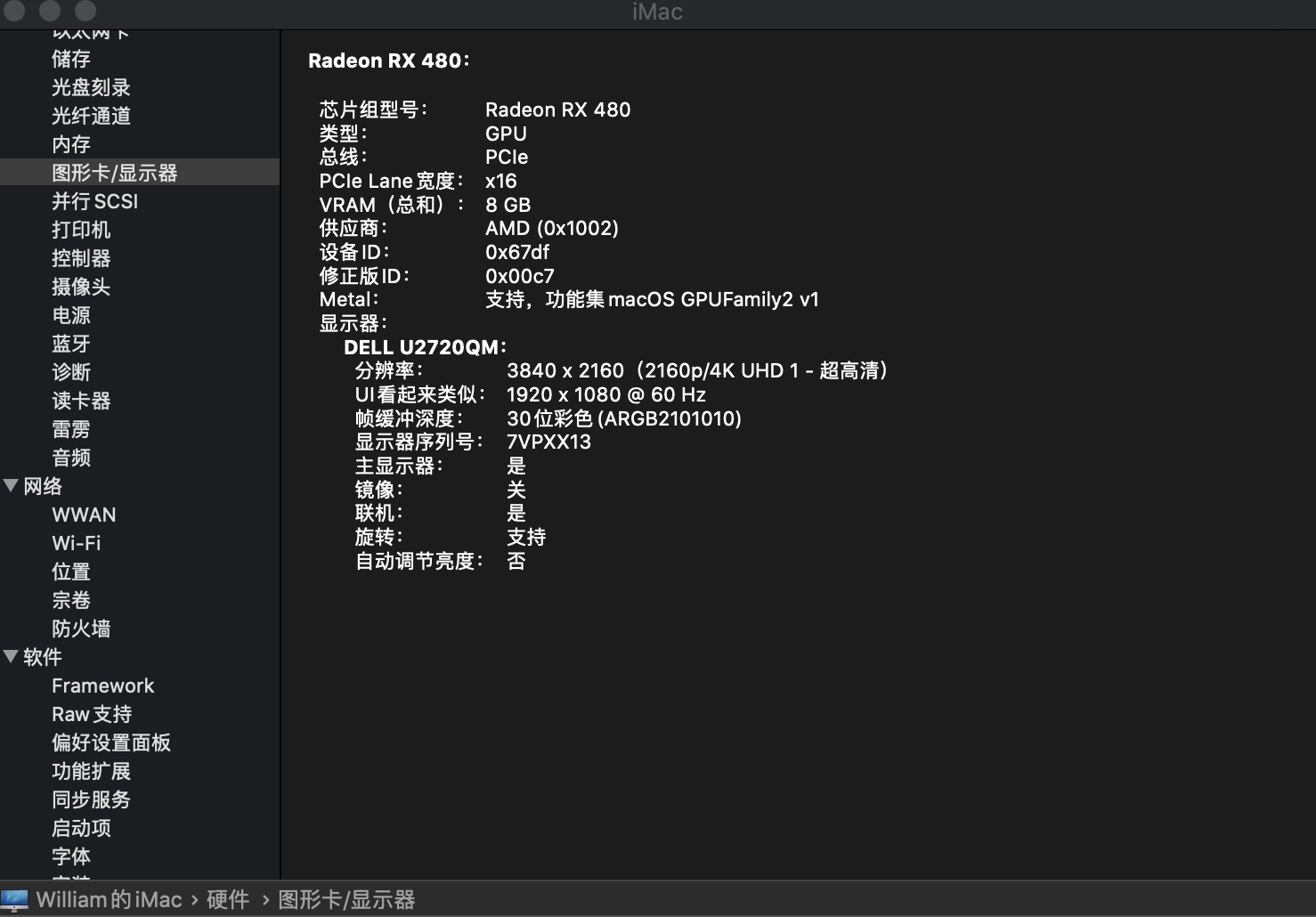Select 储存 in the sidebar
The image size is (1316, 917).
tap(71, 59)
